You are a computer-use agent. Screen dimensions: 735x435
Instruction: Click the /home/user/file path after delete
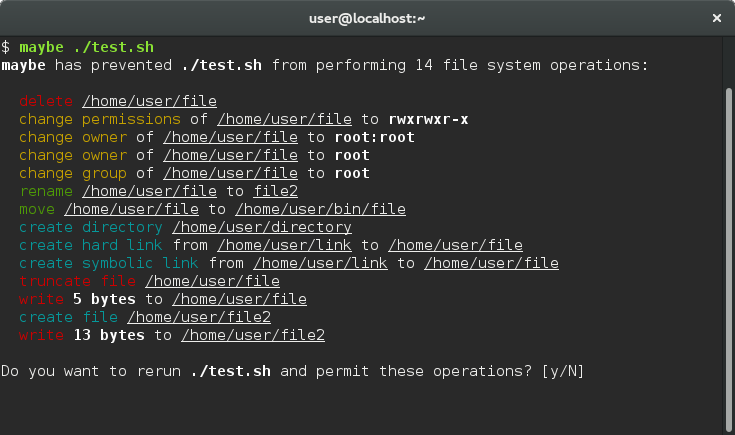pyautogui.click(x=149, y=101)
